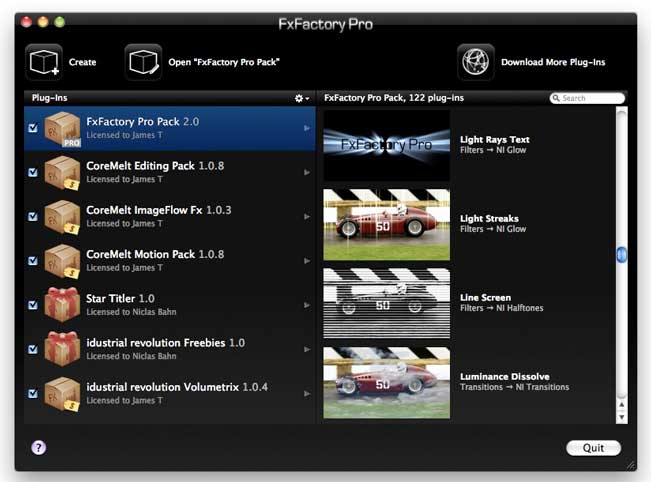Click the Luminance Dissolve title

(x=504, y=377)
